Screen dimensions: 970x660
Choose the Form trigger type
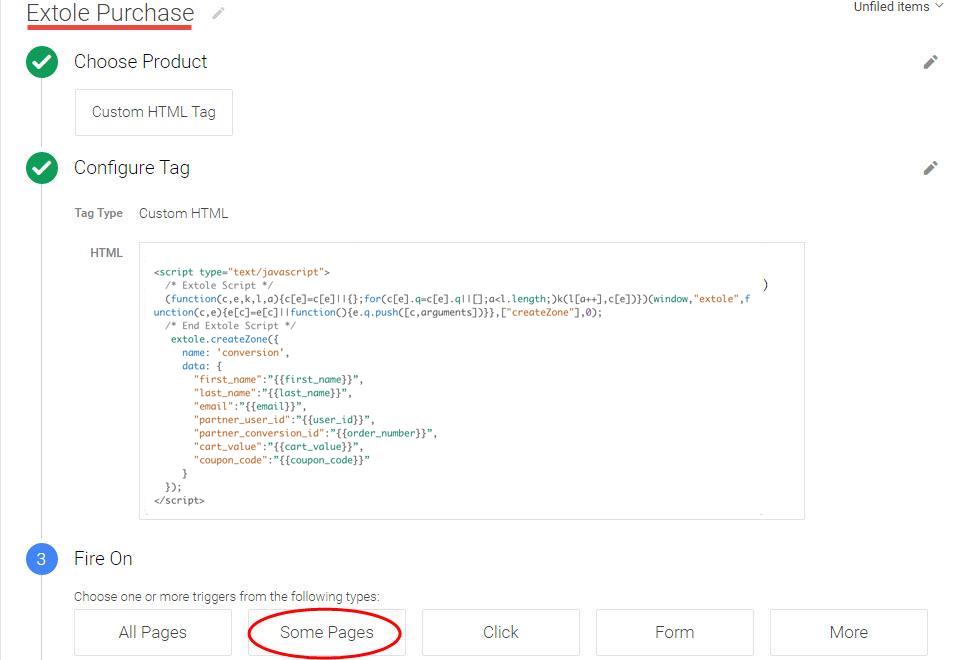(675, 632)
